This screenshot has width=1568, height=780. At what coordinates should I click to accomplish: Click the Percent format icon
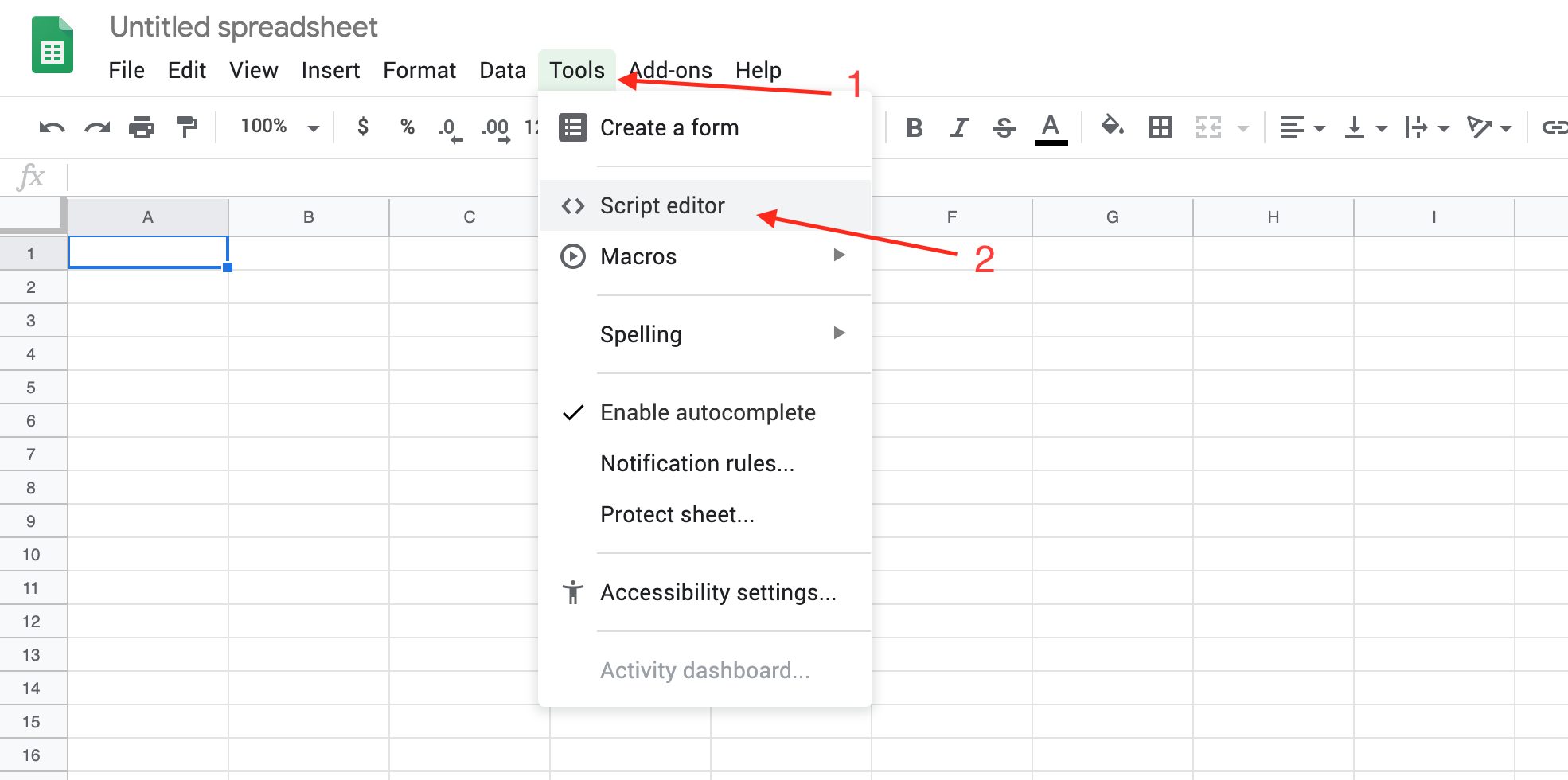click(x=408, y=127)
